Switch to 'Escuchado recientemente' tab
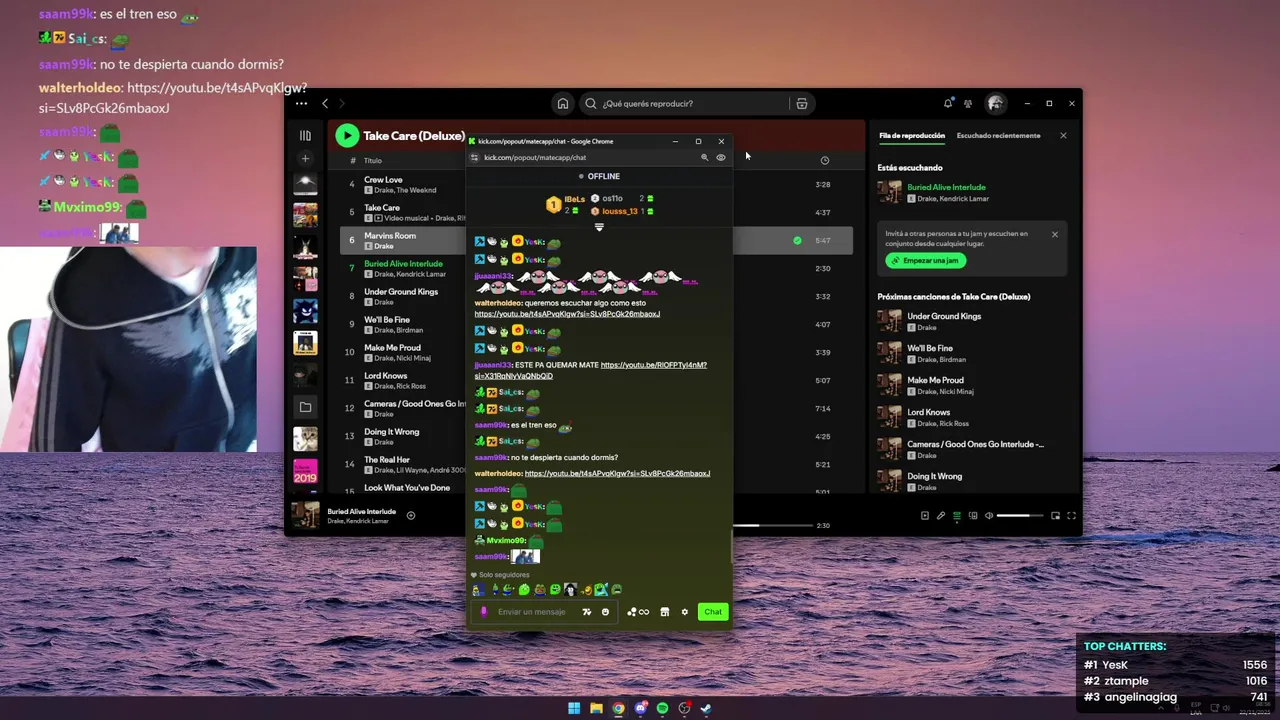The image size is (1280, 720). coord(998,135)
